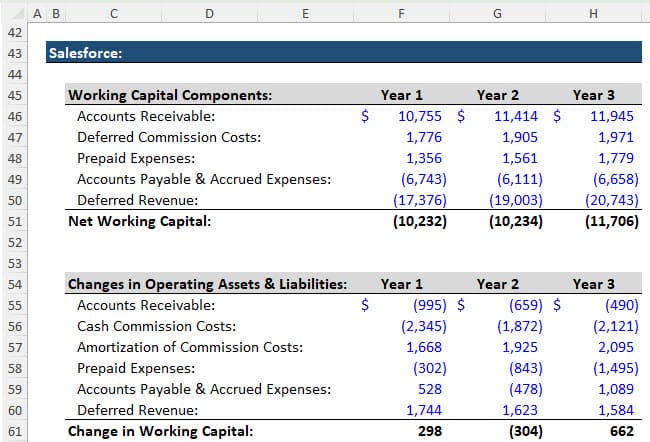Select Amortization of Commission Costs: label
This screenshot has width=650, height=442.
[x=190, y=347]
